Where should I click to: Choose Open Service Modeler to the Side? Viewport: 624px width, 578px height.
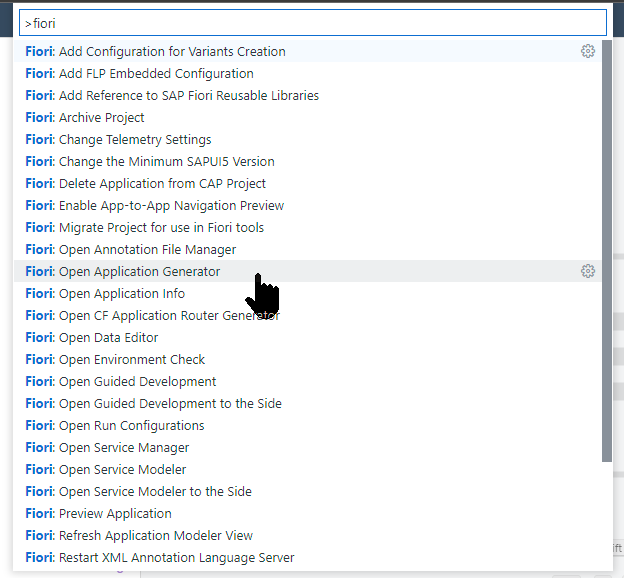(x=308, y=492)
